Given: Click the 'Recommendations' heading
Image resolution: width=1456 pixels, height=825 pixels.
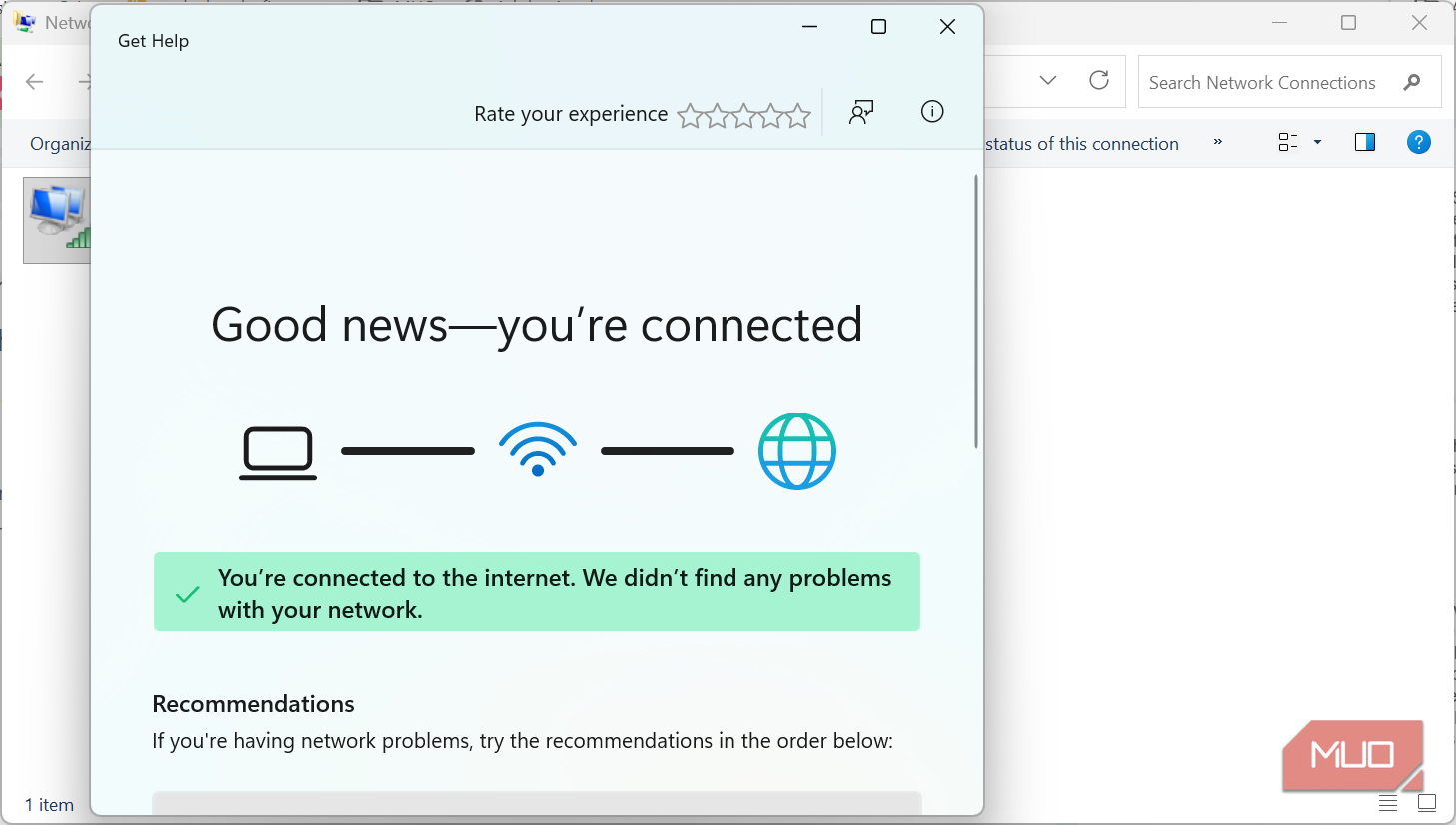Looking at the screenshot, I should click(253, 704).
